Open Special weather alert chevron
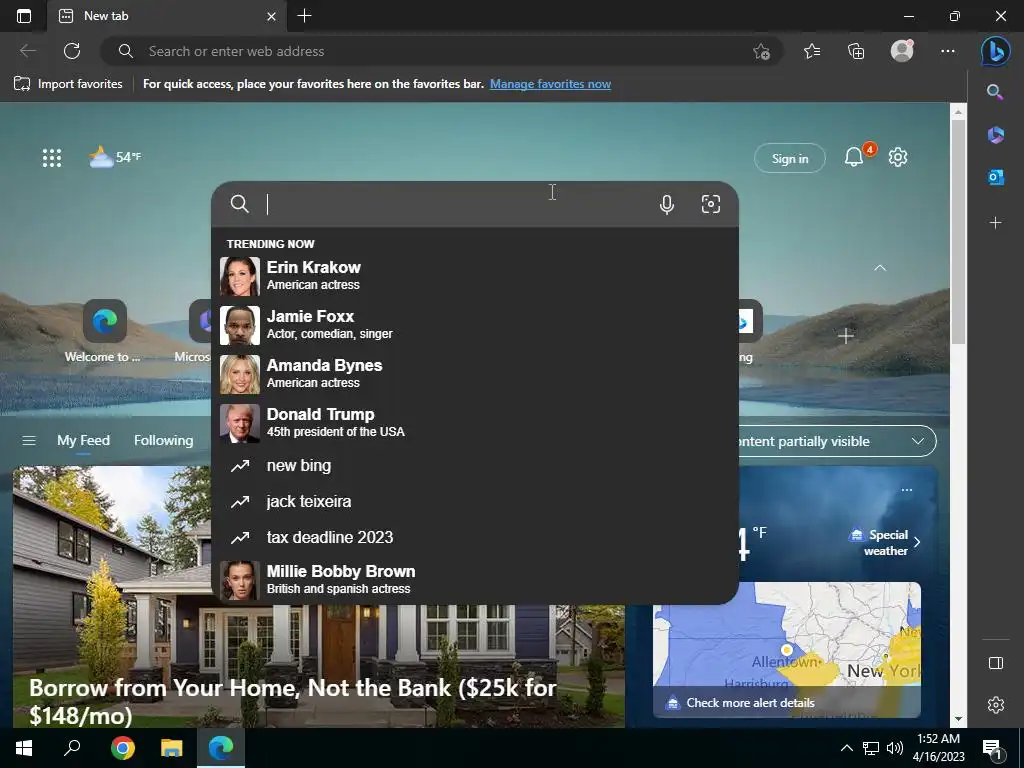 pos(917,542)
